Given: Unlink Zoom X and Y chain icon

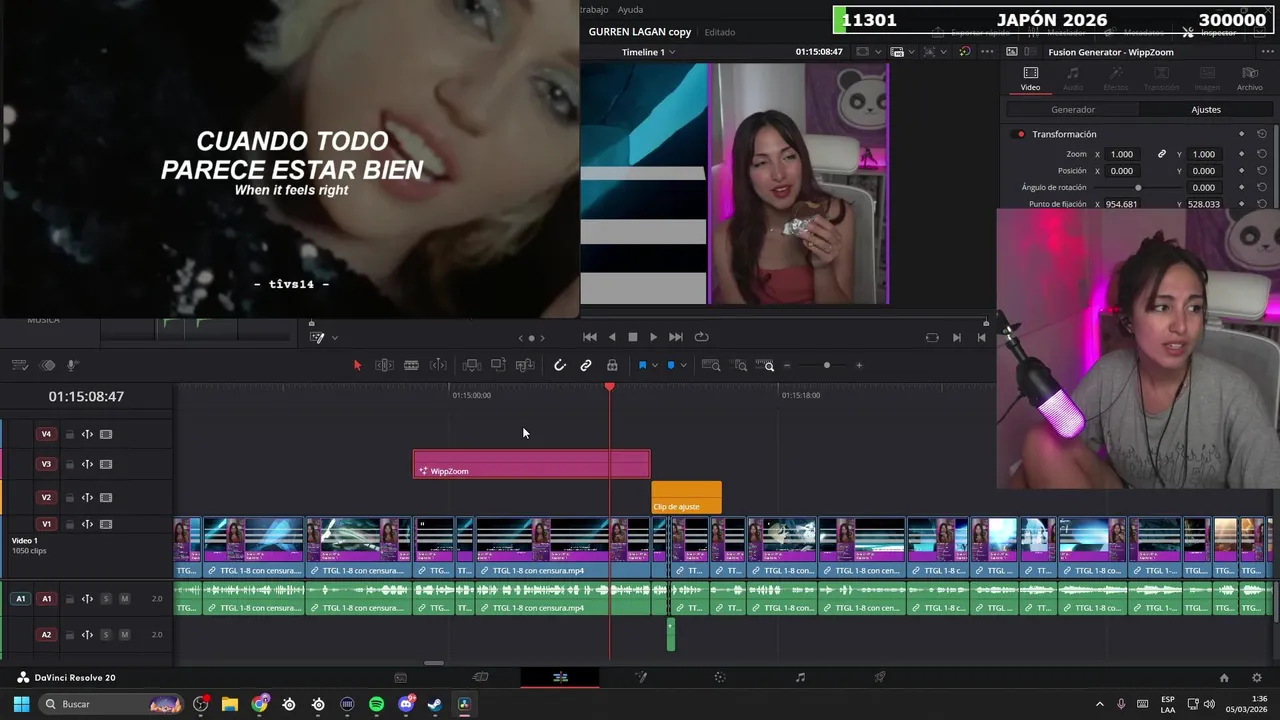Looking at the screenshot, I should [x=1162, y=154].
